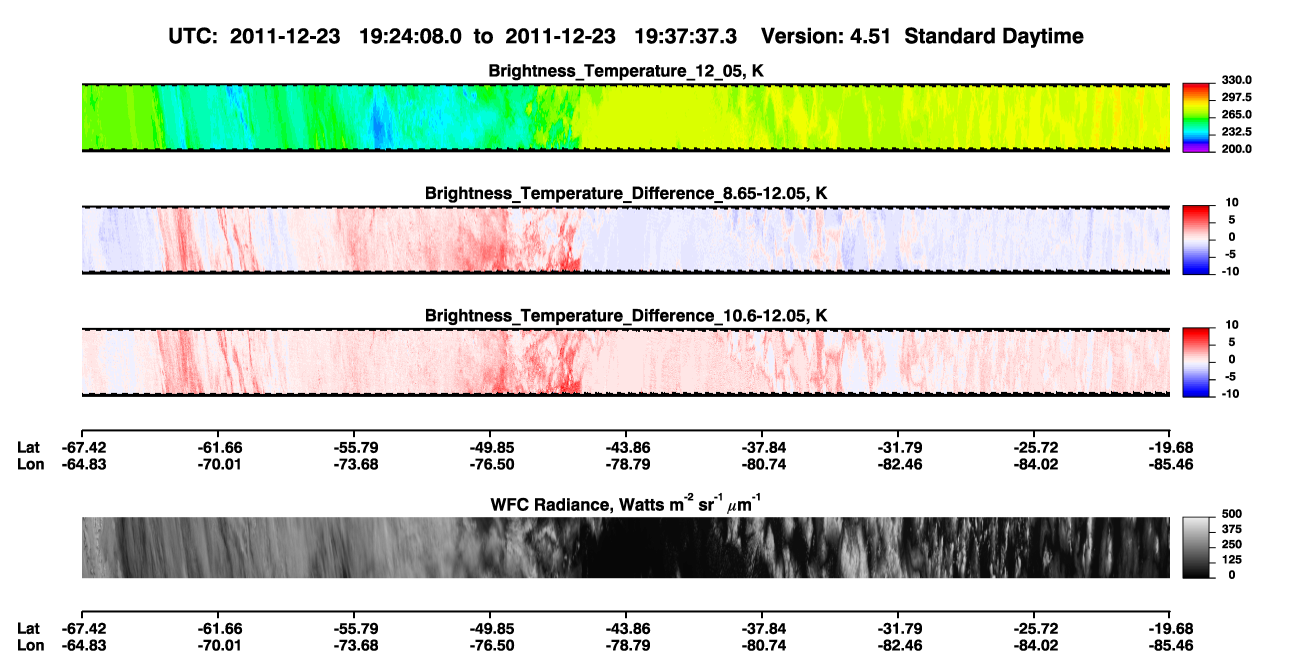Click latitude -61.66 on upper axis
The image size is (1300, 667).
(218, 447)
